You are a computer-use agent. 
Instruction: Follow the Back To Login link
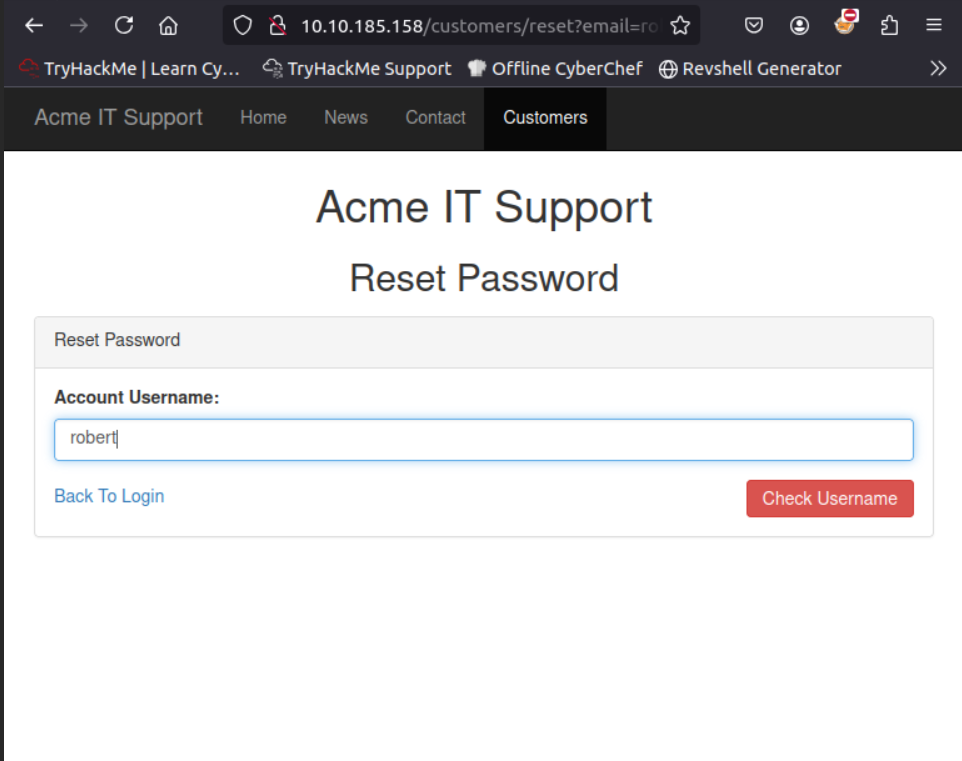click(x=109, y=496)
